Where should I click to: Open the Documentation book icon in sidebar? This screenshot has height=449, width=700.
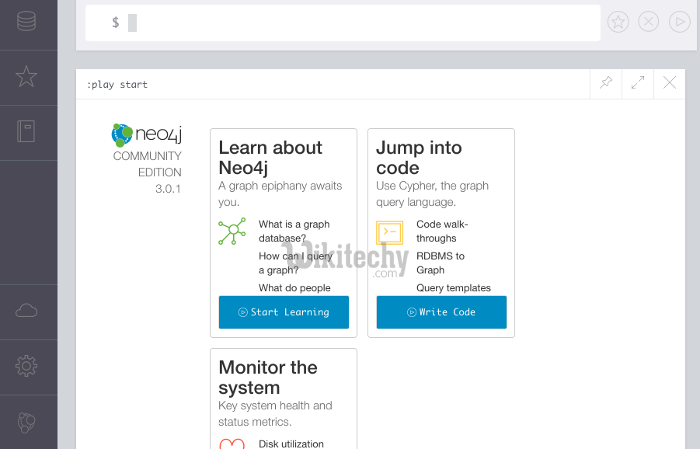[27, 131]
